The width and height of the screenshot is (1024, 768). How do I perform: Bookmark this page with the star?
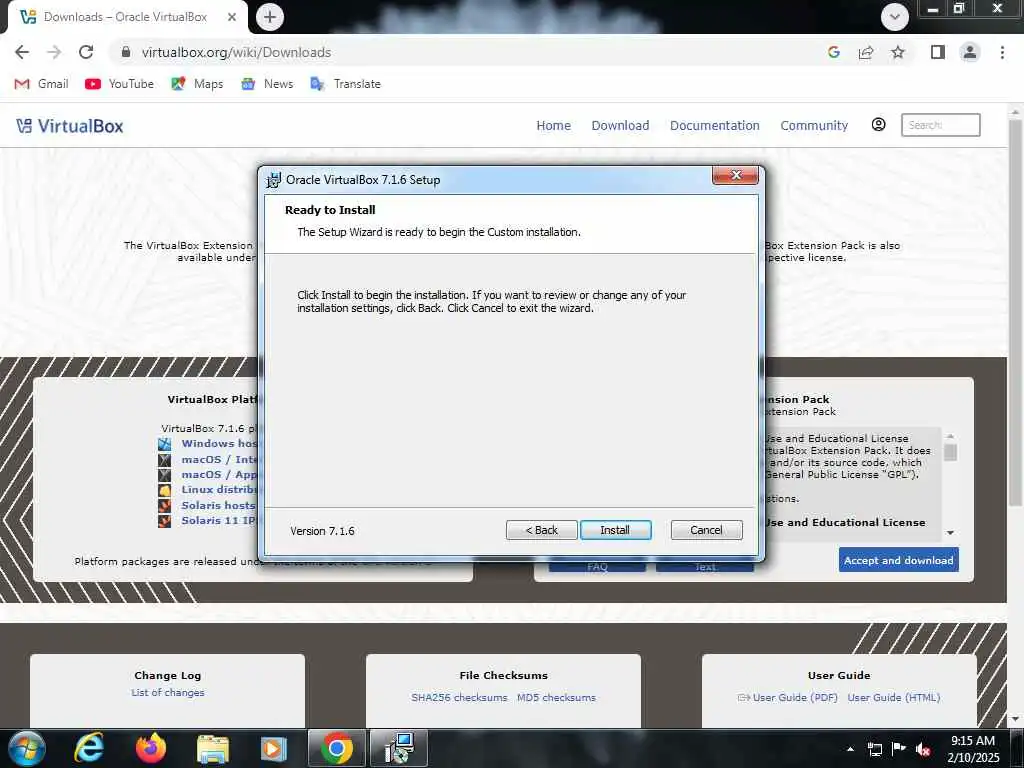coord(898,52)
